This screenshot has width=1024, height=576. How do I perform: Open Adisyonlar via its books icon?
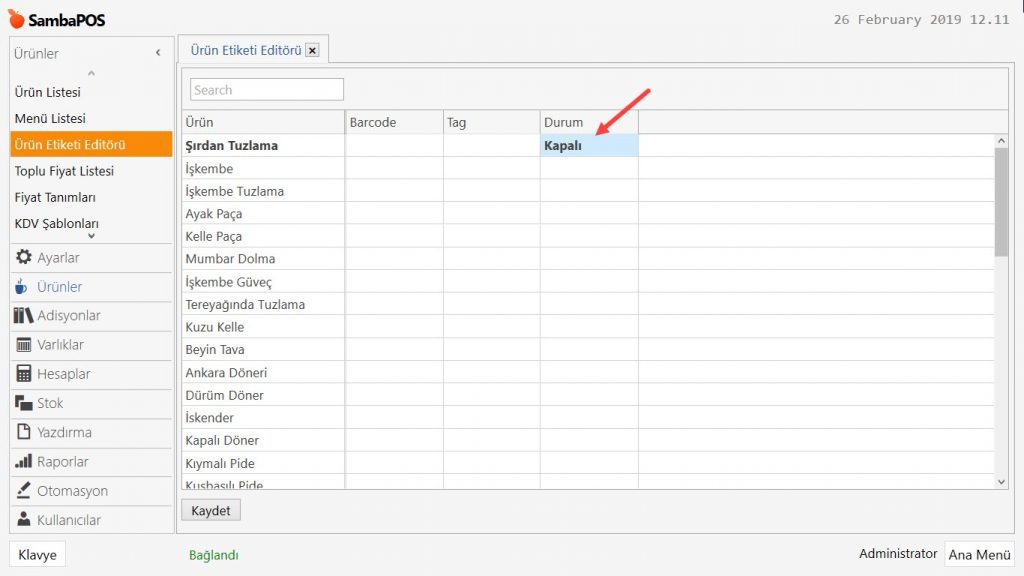pyautogui.click(x=24, y=316)
